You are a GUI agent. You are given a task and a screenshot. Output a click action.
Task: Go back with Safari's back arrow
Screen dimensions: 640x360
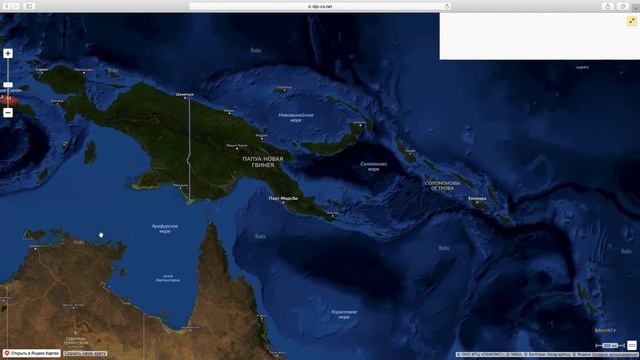tap(7, 6)
